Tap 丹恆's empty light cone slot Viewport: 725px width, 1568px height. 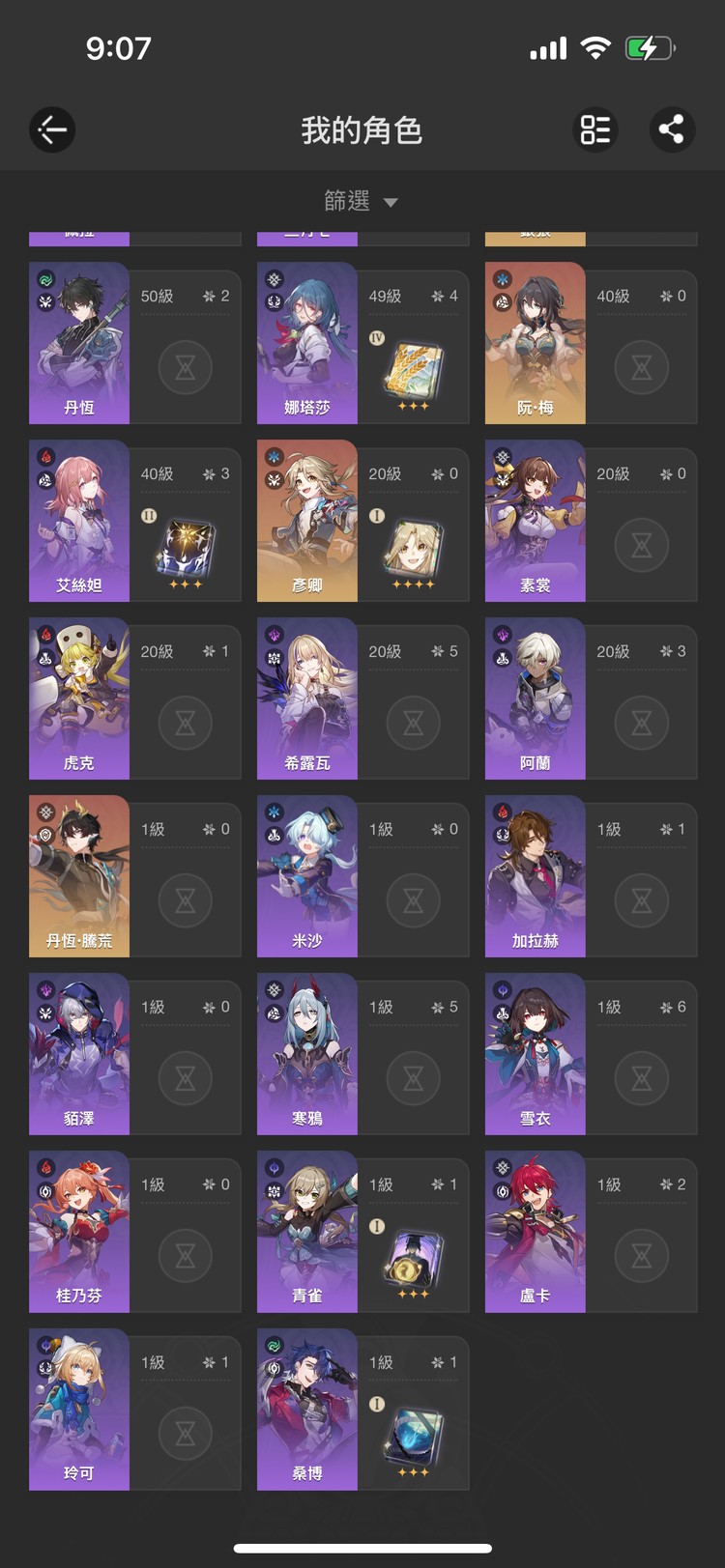click(186, 367)
